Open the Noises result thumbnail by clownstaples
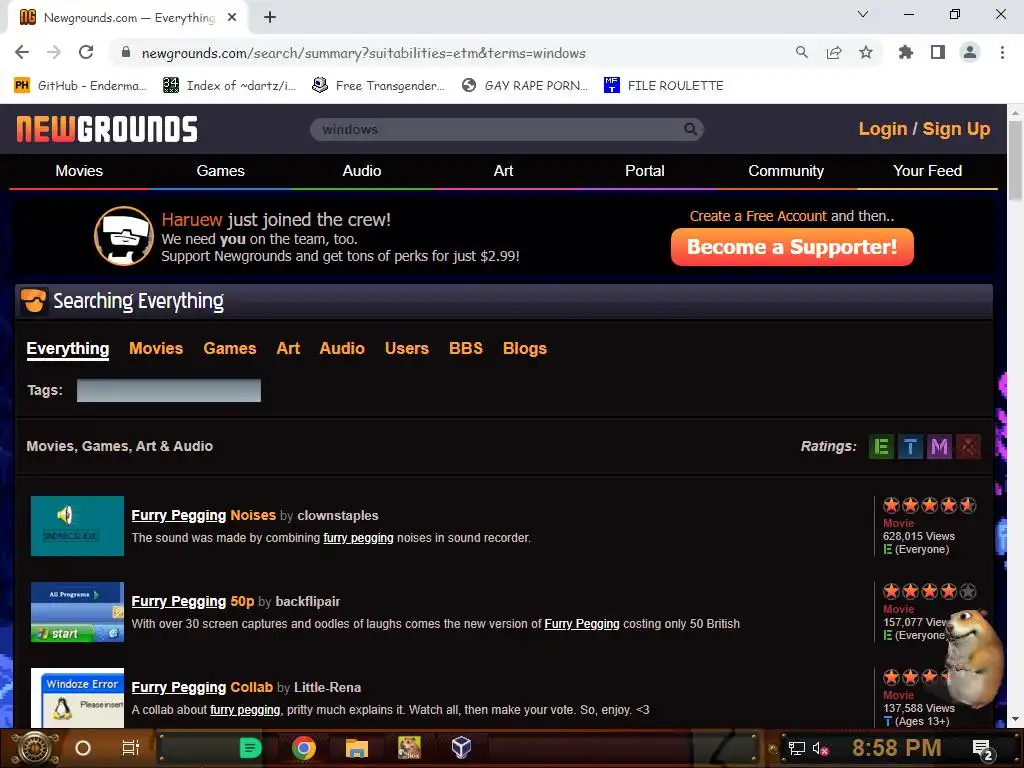 [x=77, y=526]
